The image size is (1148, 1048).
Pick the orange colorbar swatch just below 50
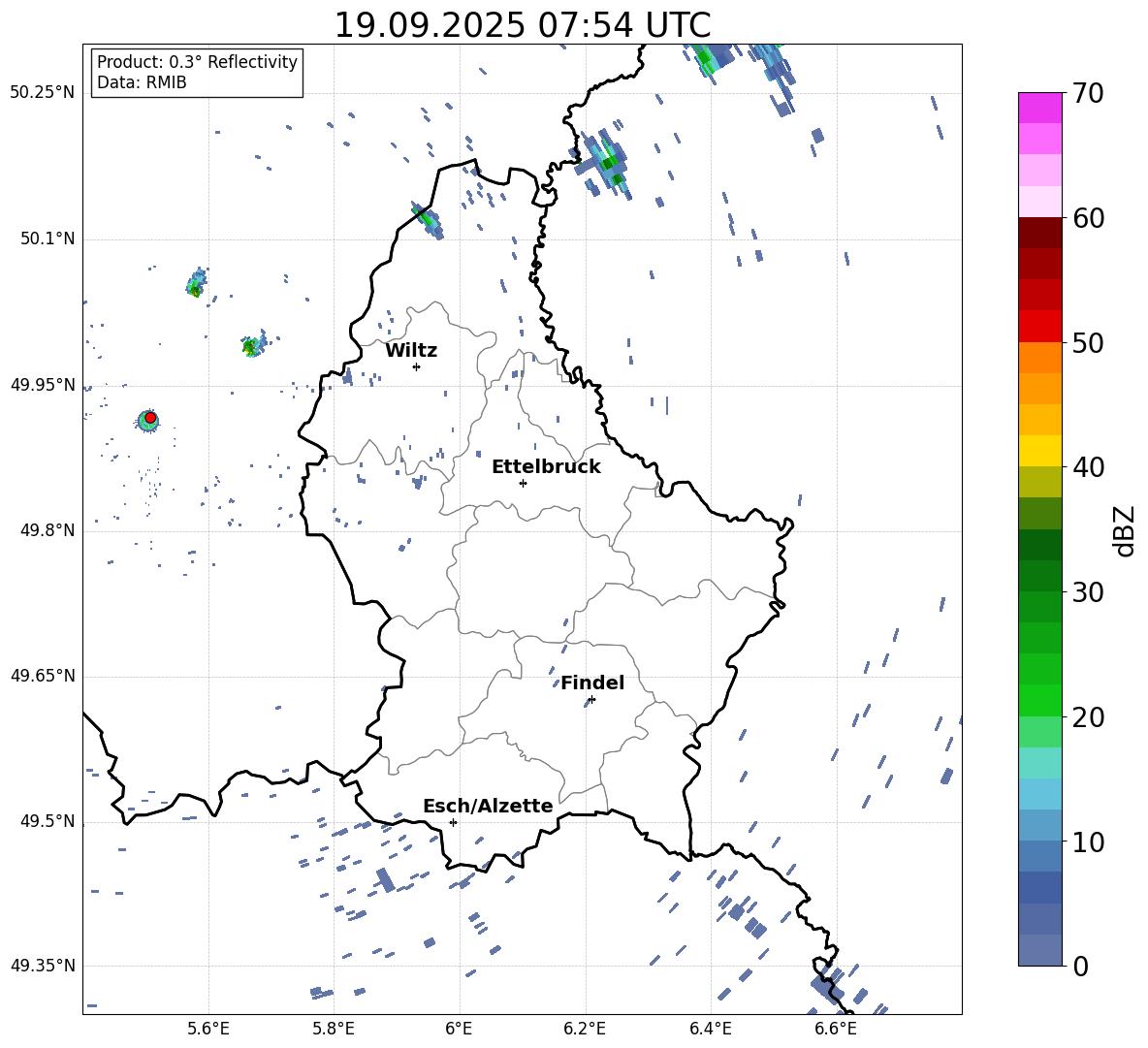tap(1039, 358)
